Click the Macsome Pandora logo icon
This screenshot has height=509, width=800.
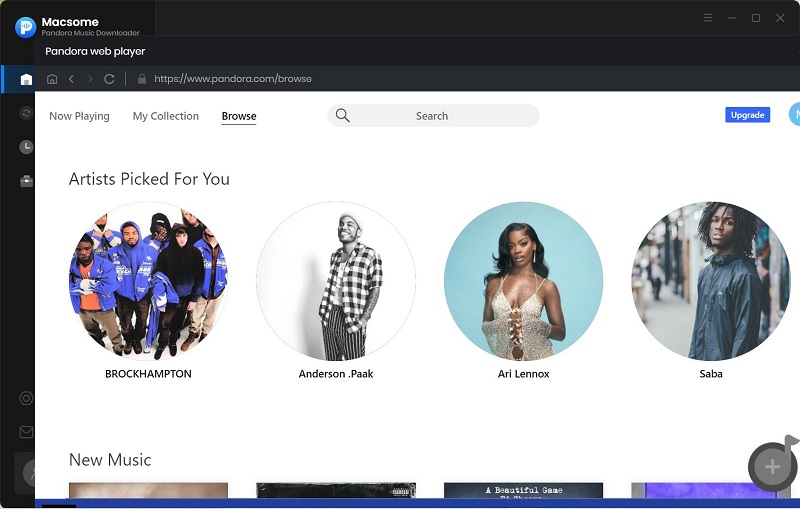[x=25, y=27]
